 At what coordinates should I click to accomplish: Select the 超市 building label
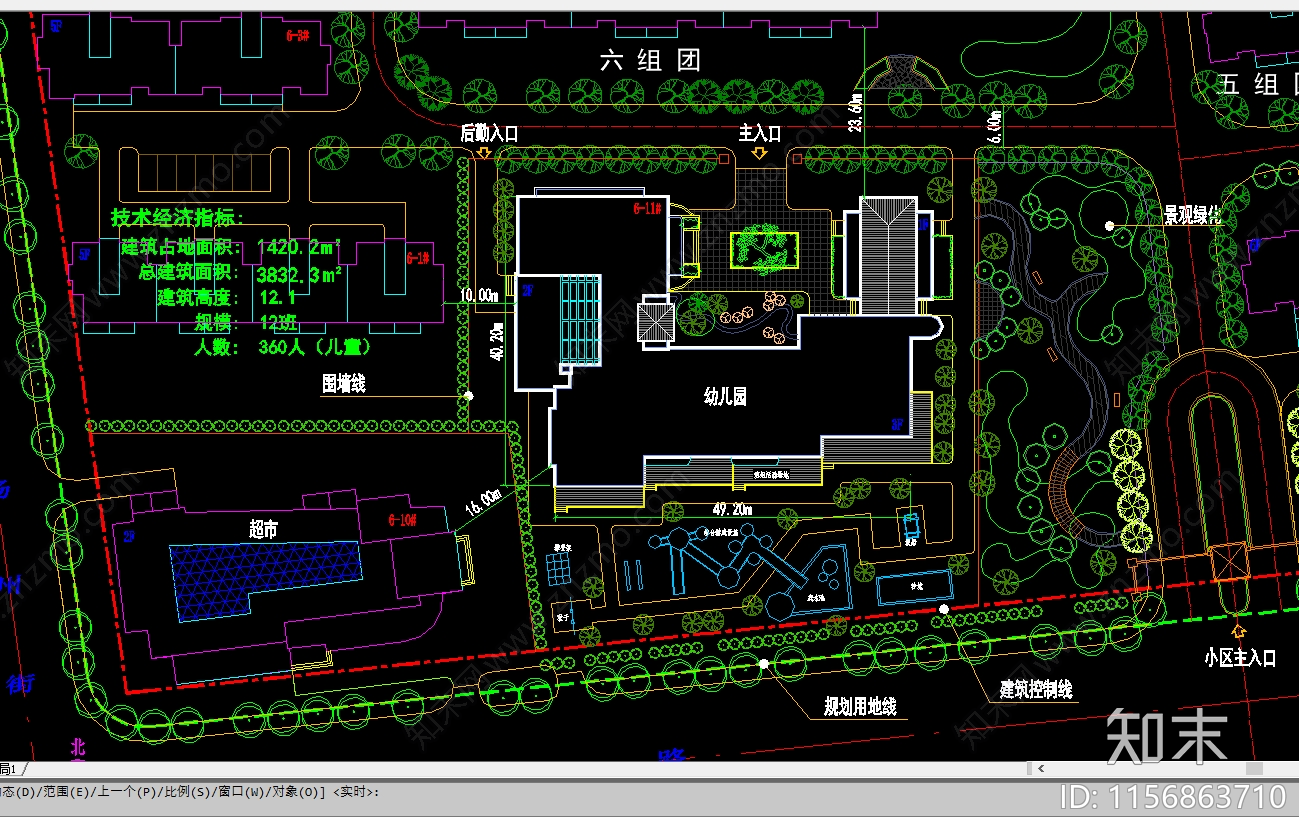coord(264,530)
